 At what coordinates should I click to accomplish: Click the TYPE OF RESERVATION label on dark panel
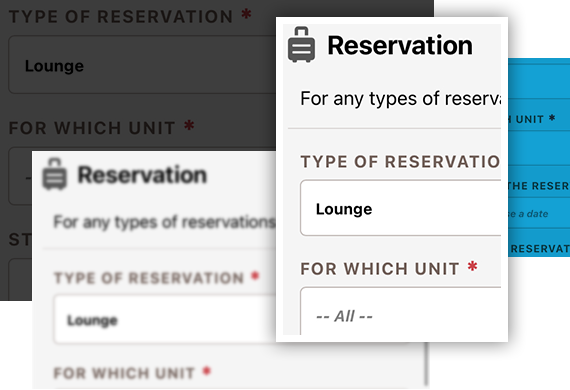point(121,17)
